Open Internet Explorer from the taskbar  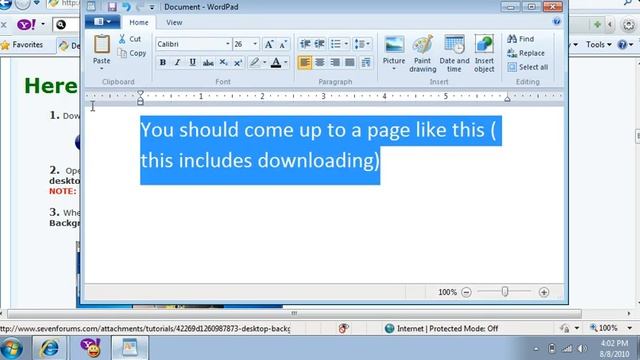click(49, 348)
